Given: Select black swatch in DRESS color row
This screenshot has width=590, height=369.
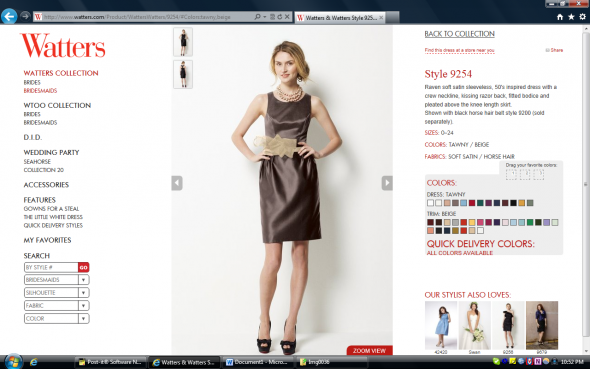Looking at the screenshot, I should click(x=513, y=203).
